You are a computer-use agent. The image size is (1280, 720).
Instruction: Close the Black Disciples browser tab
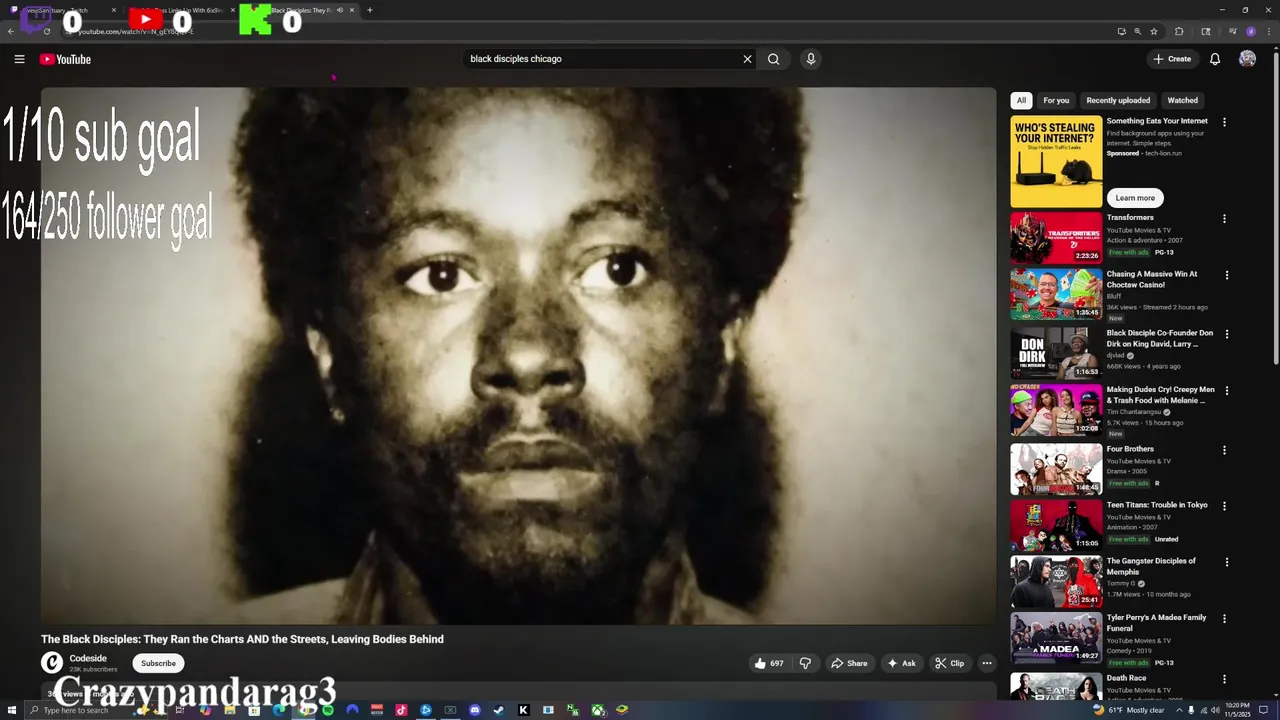click(352, 10)
